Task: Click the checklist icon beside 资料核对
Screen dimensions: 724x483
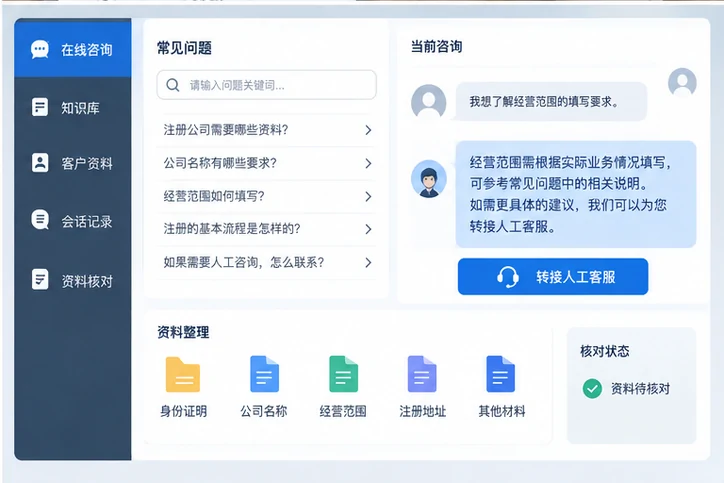Action: [x=40, y=279]
